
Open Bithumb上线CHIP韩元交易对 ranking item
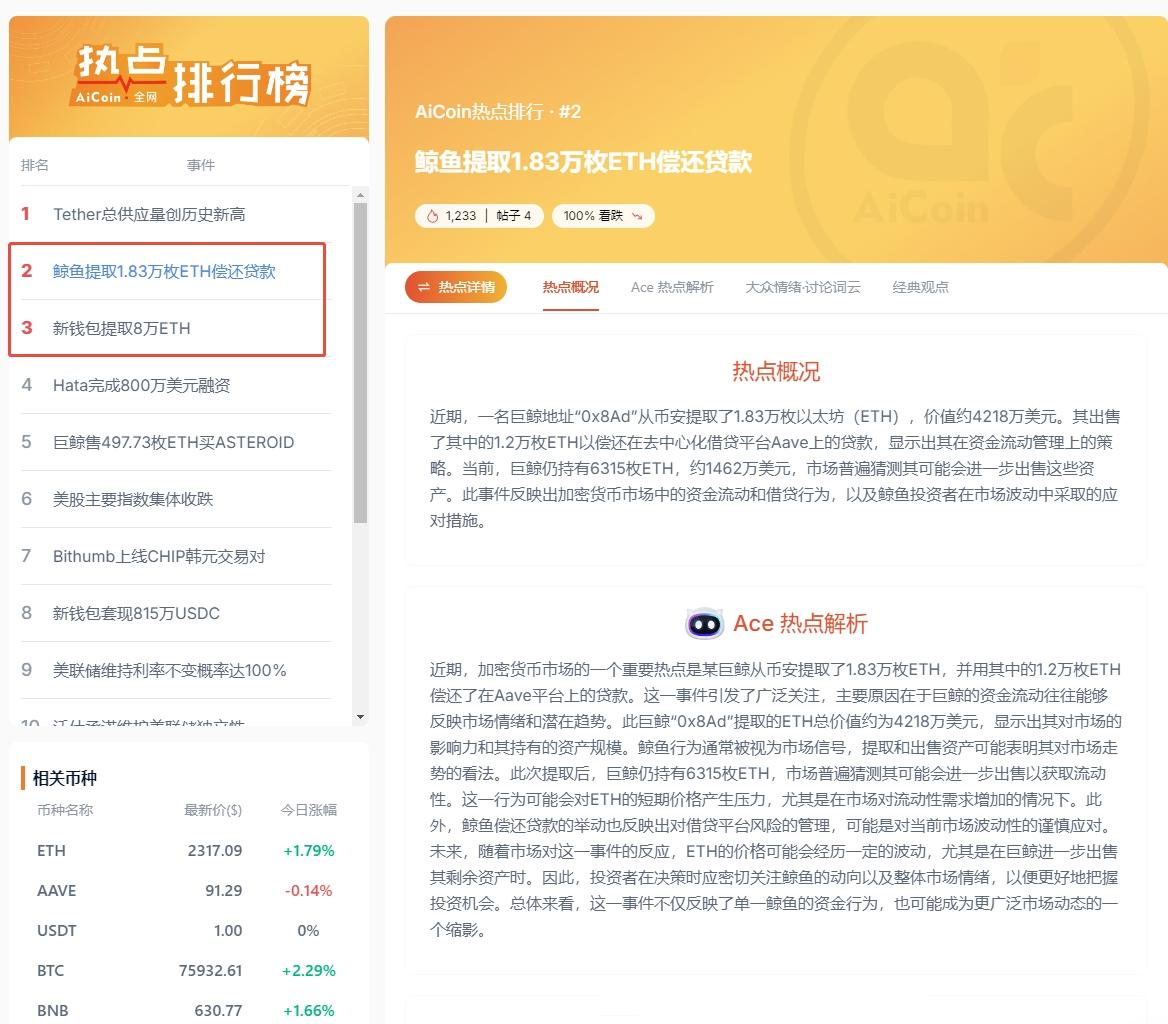coord(177,556)
